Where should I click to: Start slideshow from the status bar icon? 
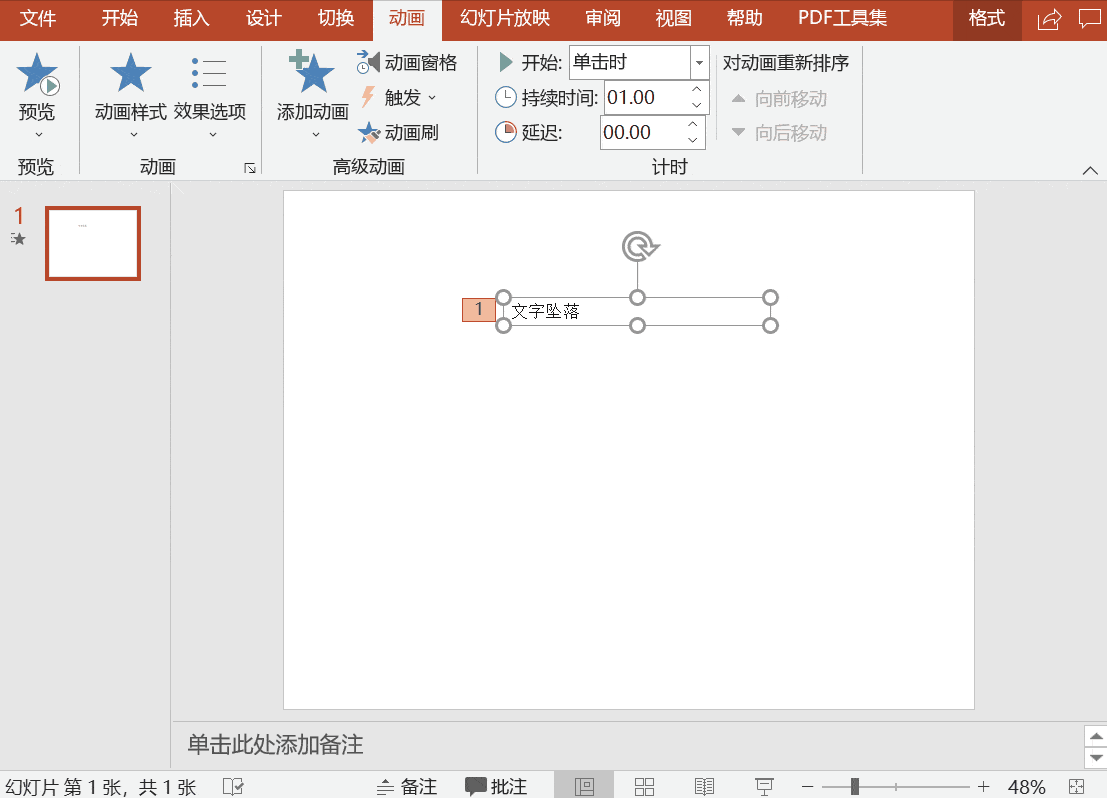tap(765, 784)
